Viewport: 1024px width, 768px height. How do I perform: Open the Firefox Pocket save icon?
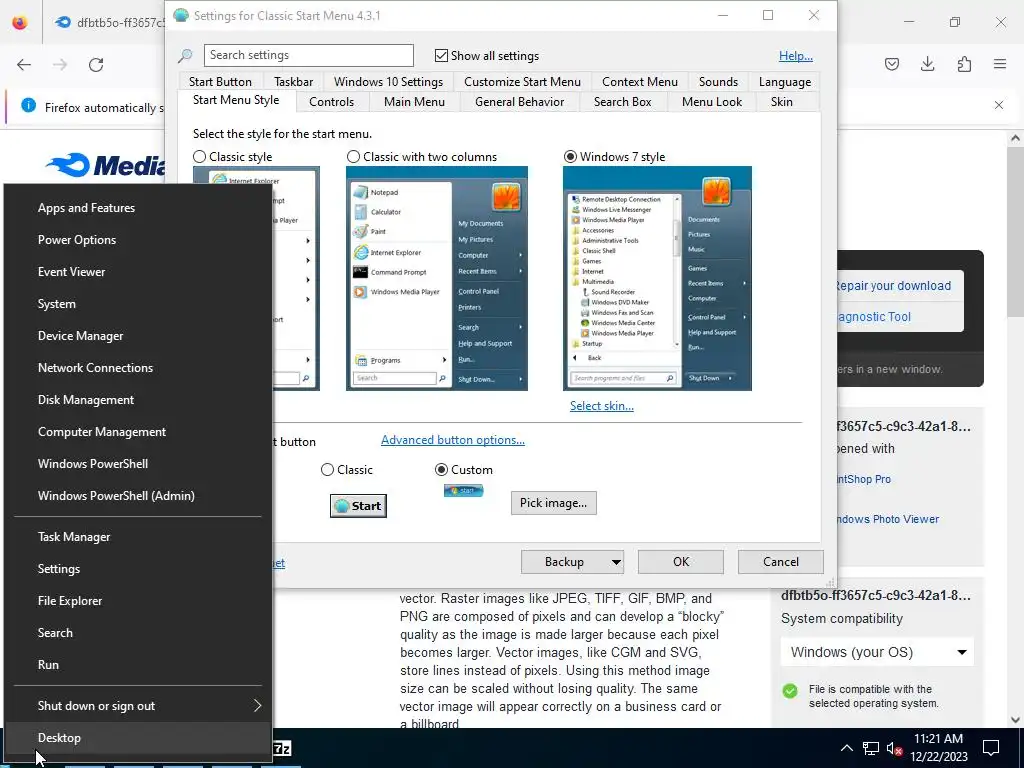coord(891,64)
